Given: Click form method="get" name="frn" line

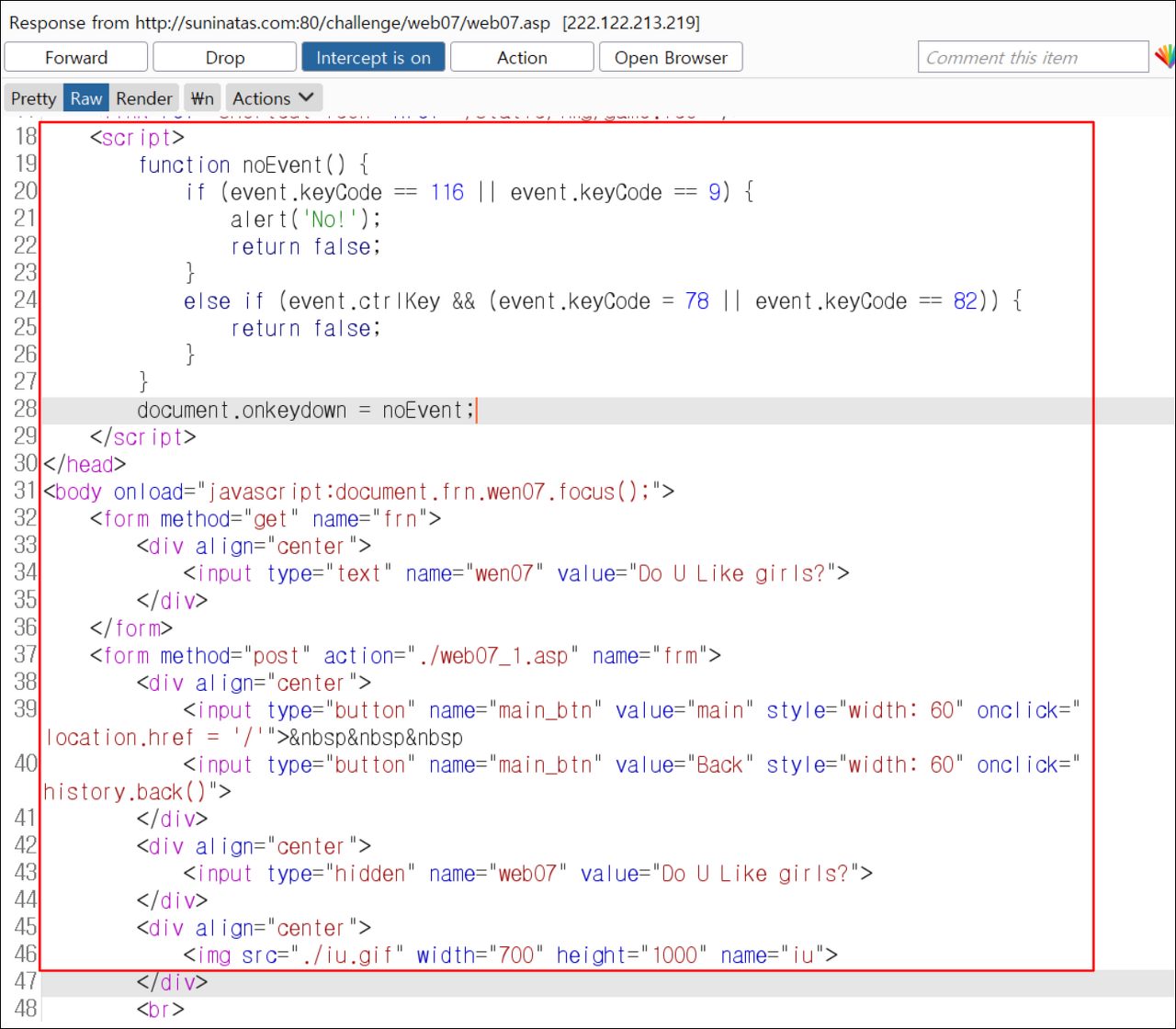Looking at the screenshot, I should (x=266, y=520).
